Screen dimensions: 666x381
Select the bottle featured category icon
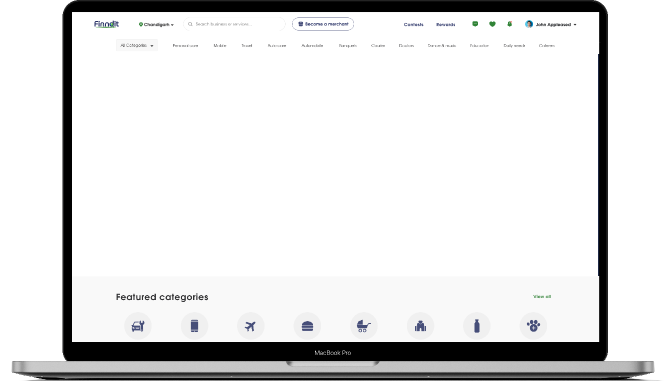click(477, 326)
